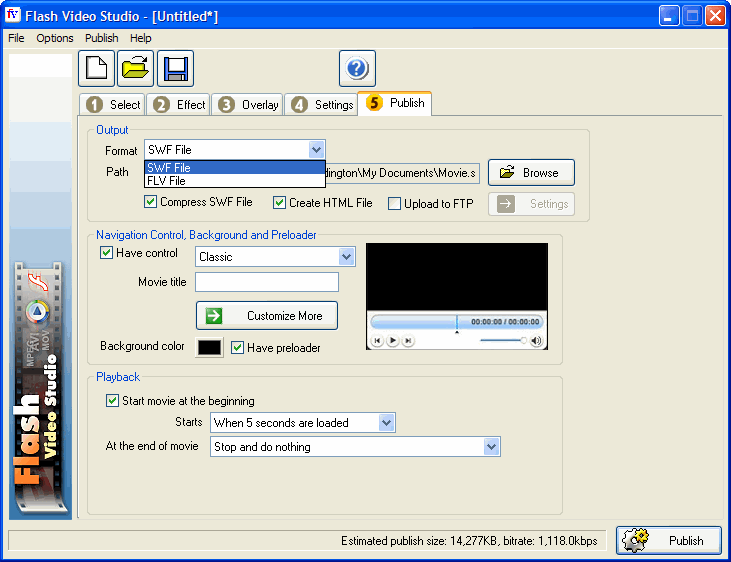Open project using the yellow folder icon
The image size is (731, 562).
(135, 69)
